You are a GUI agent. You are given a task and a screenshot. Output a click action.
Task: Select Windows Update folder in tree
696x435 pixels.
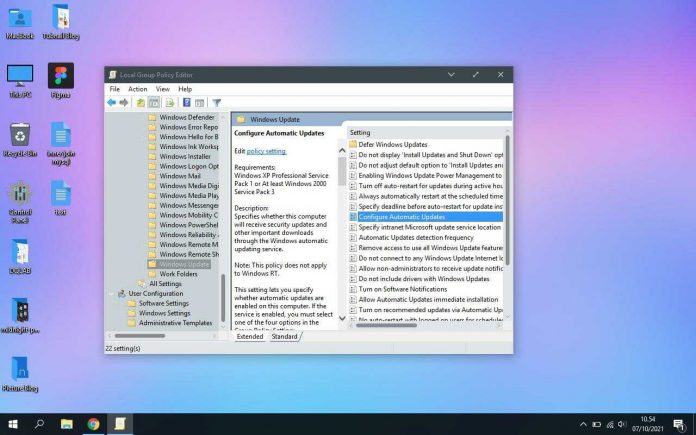point(179,264)
